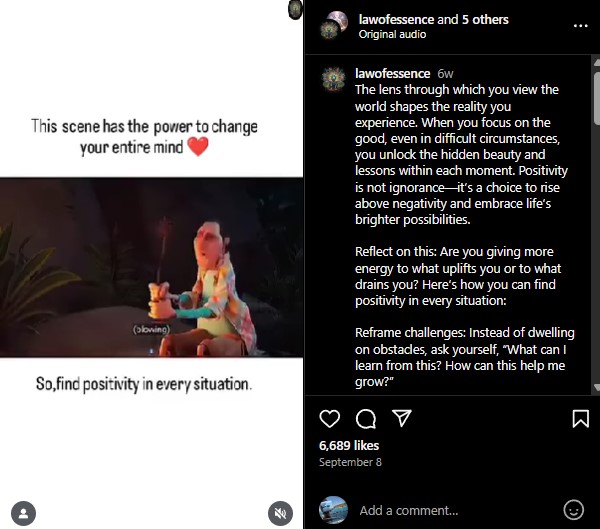Viewport: 600px width, 529px height.
Task: Click your own avatar beside comment box
Action: pyautogui.click(x=333, y=509)
